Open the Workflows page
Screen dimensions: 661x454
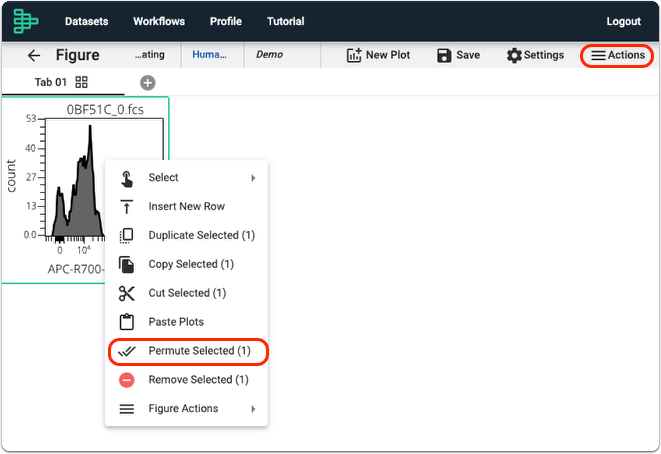tap(159, 21)
